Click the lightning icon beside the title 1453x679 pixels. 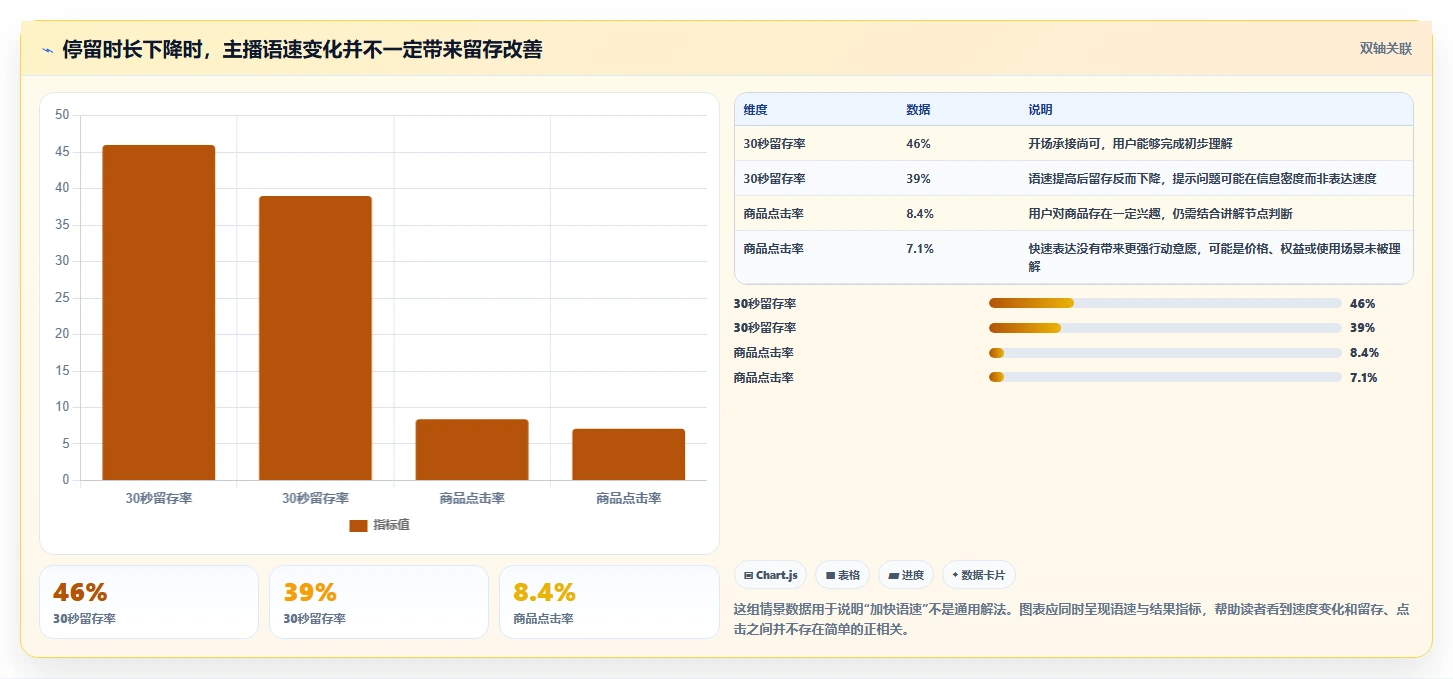pyautogui.click(x=47, y=50)
